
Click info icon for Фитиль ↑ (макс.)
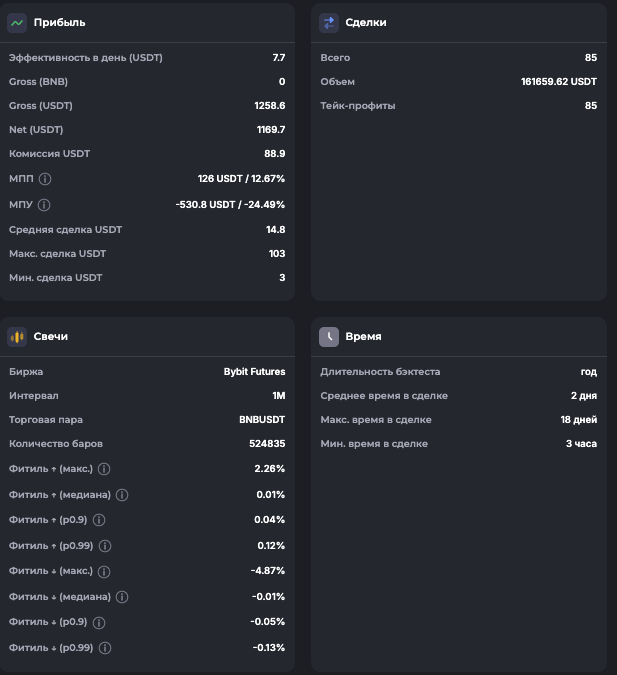(x=104, y=468)
